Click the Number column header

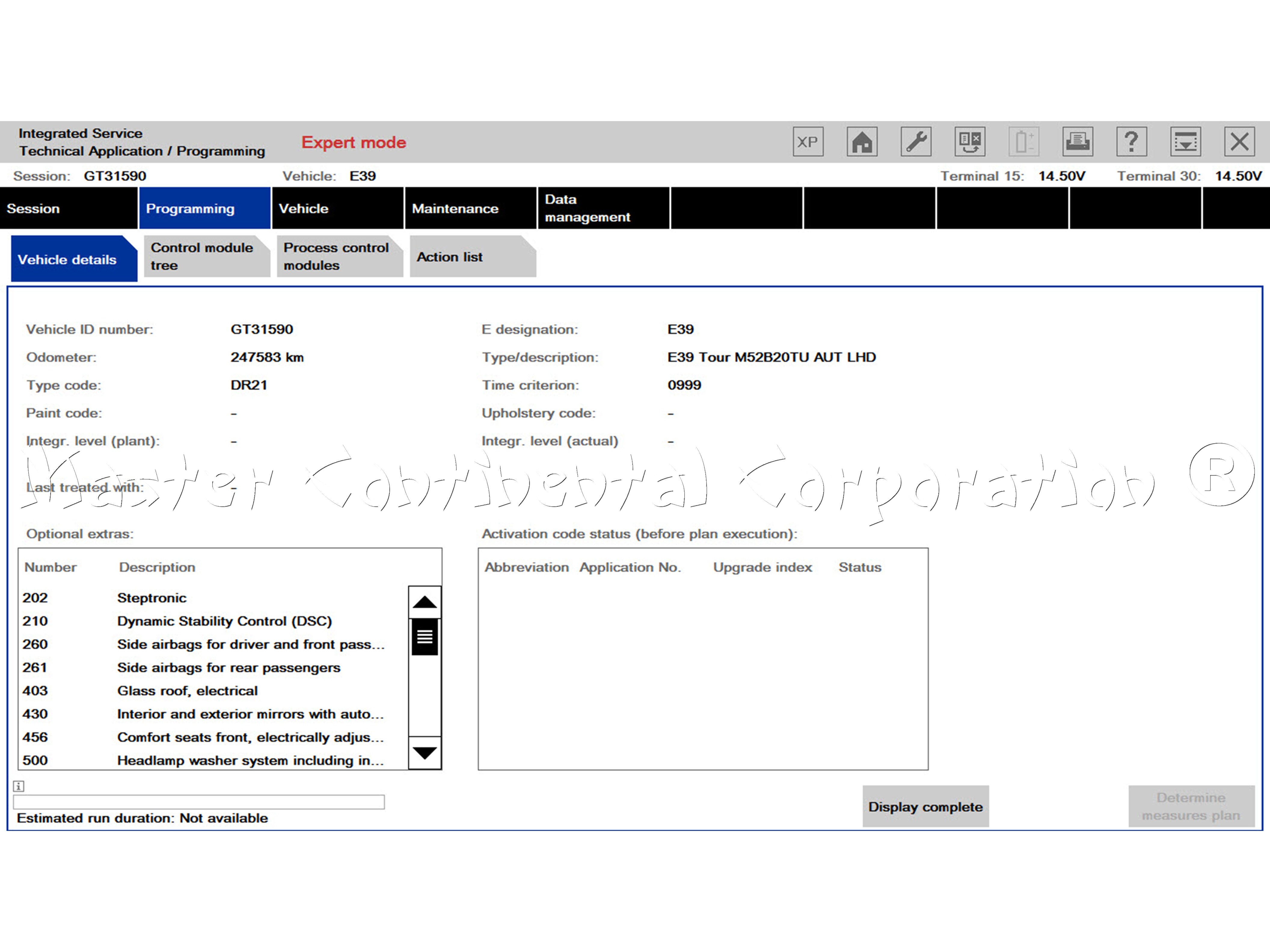tap(51, 567)
